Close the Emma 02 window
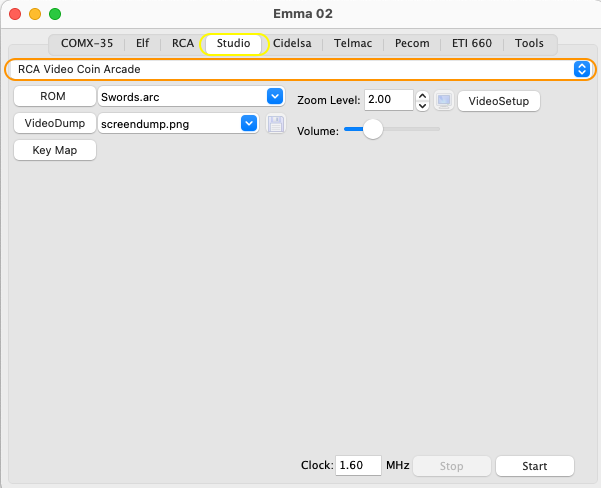This screenshot has width=601, height=488. click(x=15, y=14)
